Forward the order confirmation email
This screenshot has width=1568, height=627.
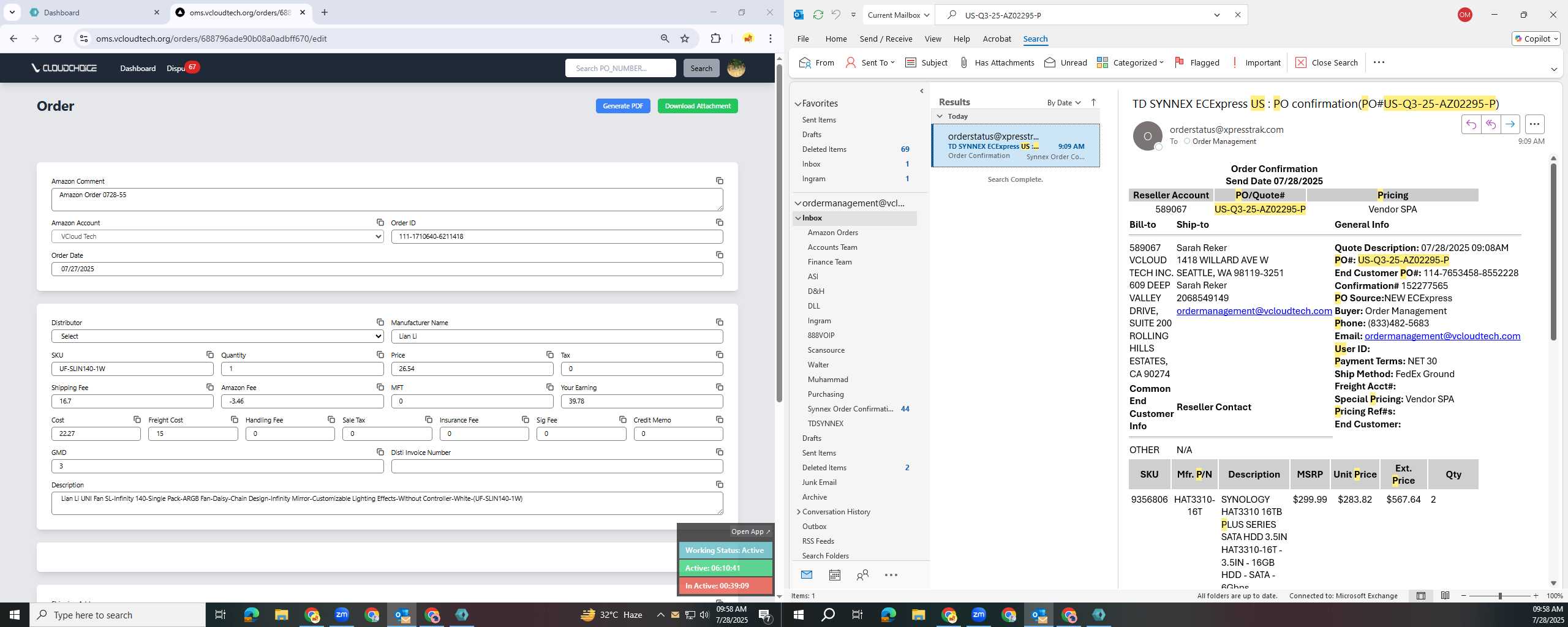coord(1510,124)
